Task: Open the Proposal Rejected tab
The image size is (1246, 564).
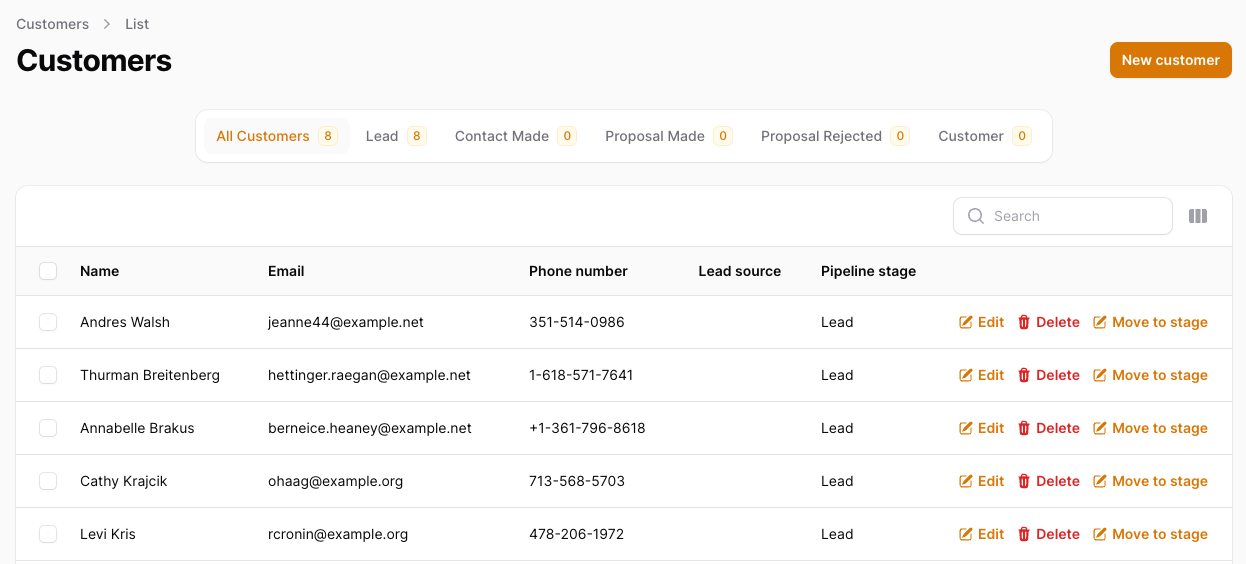Action: tap(835, 136)
